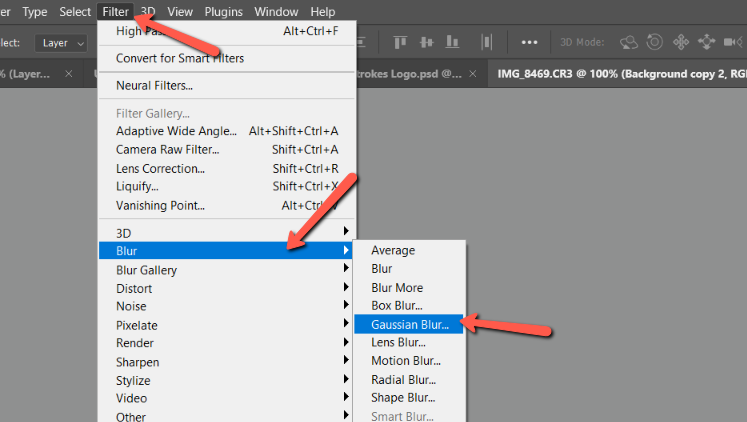The width and height of the screenshot is (747, 422).
Task: Open Camera Raw Filter from menu
Action: point(167,149)
